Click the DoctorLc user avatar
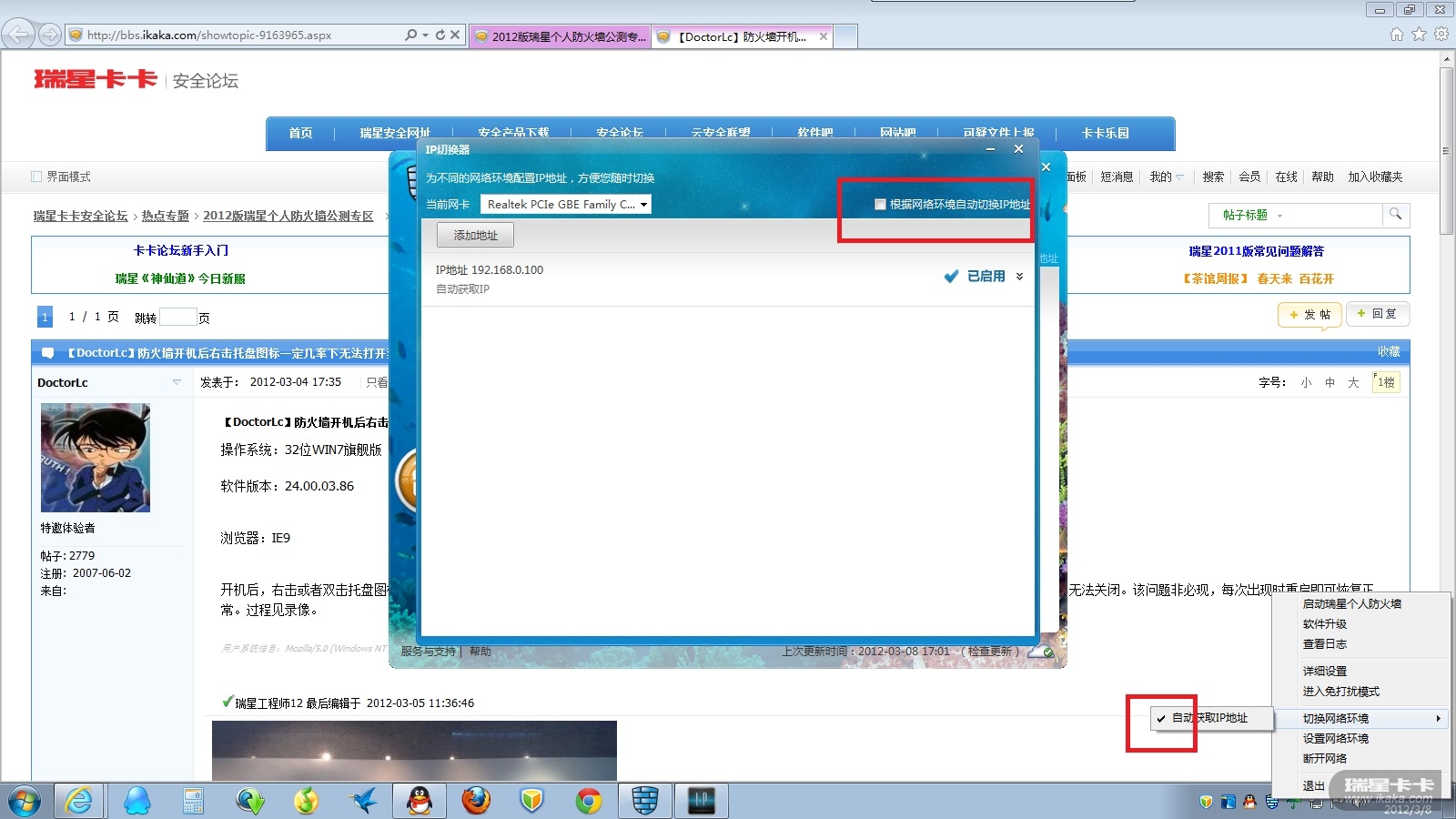Image resolution: width=1456 pixels, height=819 pixels. (96, 458)
